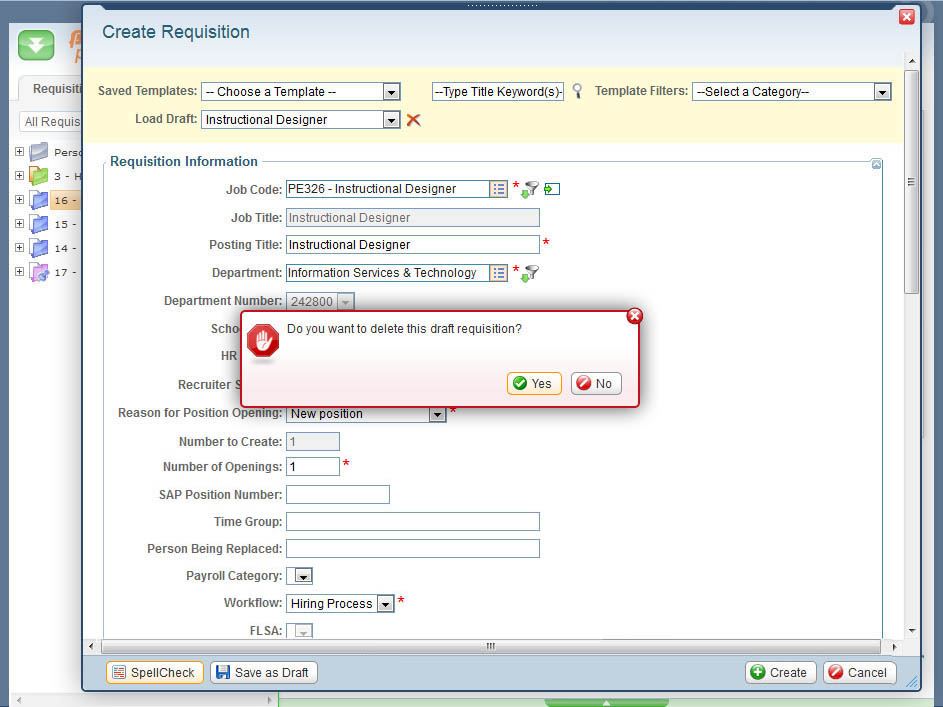943x707 pixels.
Task: Open the Job Code list picker icon
Action: [498, 189]
